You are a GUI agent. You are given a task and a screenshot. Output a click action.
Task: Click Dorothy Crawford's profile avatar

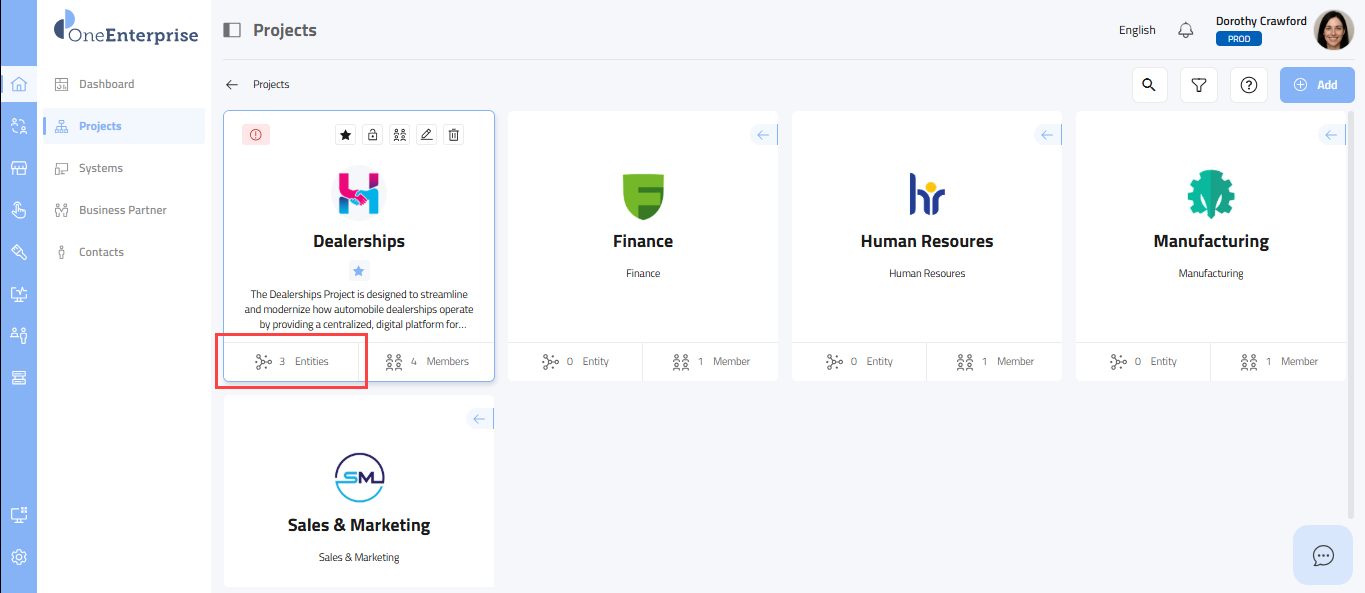point(1333,30)
